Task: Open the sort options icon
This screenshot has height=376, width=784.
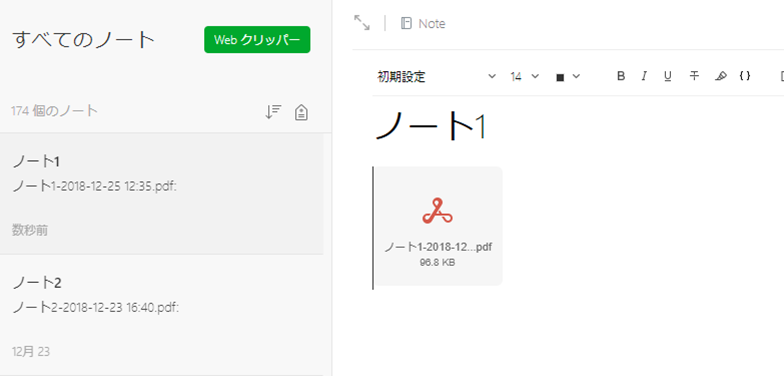Action: point(273,112)
